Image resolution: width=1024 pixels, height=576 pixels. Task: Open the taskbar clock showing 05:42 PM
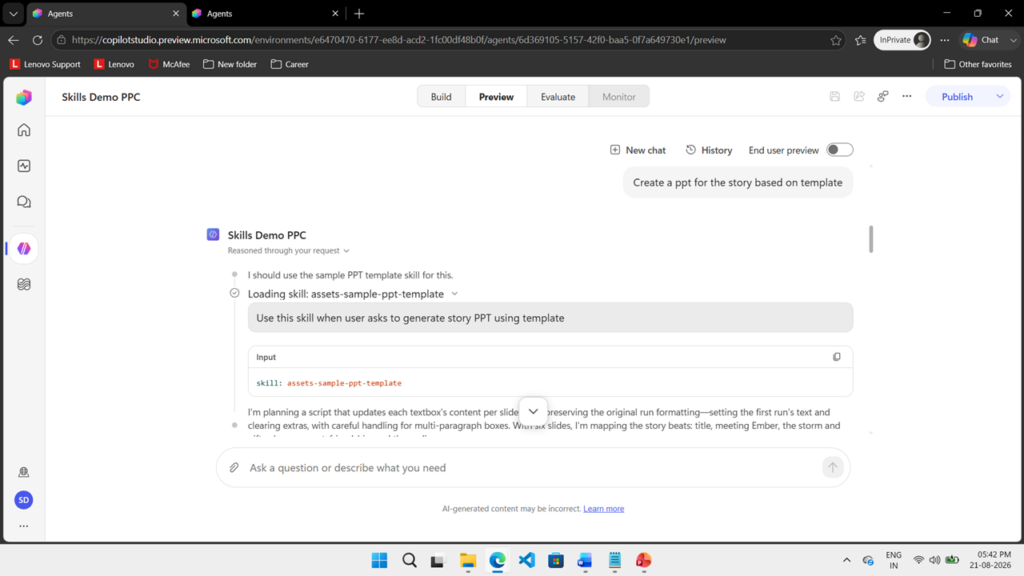pos(990,560)
